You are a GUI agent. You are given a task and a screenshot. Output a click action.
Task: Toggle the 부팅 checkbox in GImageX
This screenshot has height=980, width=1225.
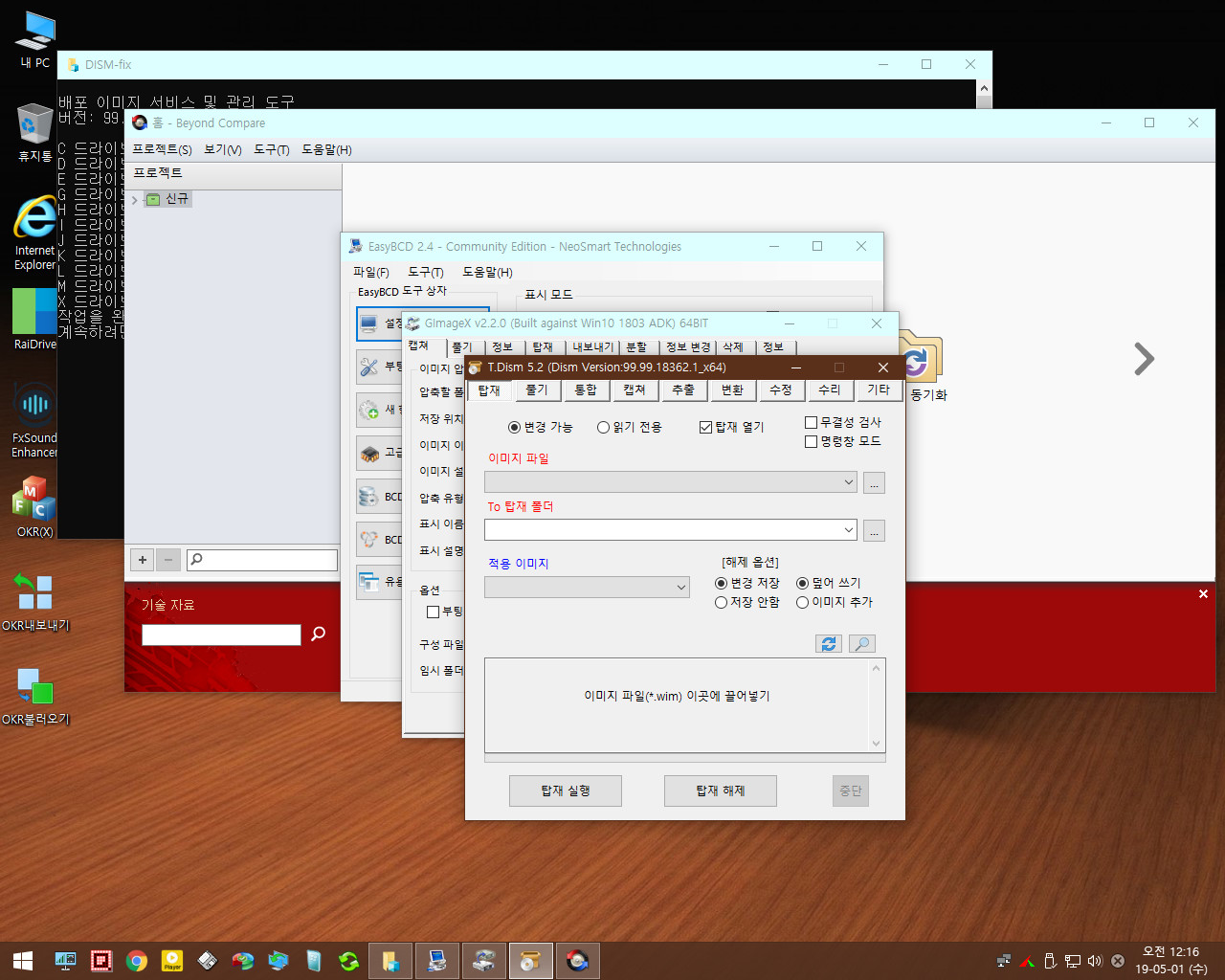pyautogui.click(x=433, y=612)
